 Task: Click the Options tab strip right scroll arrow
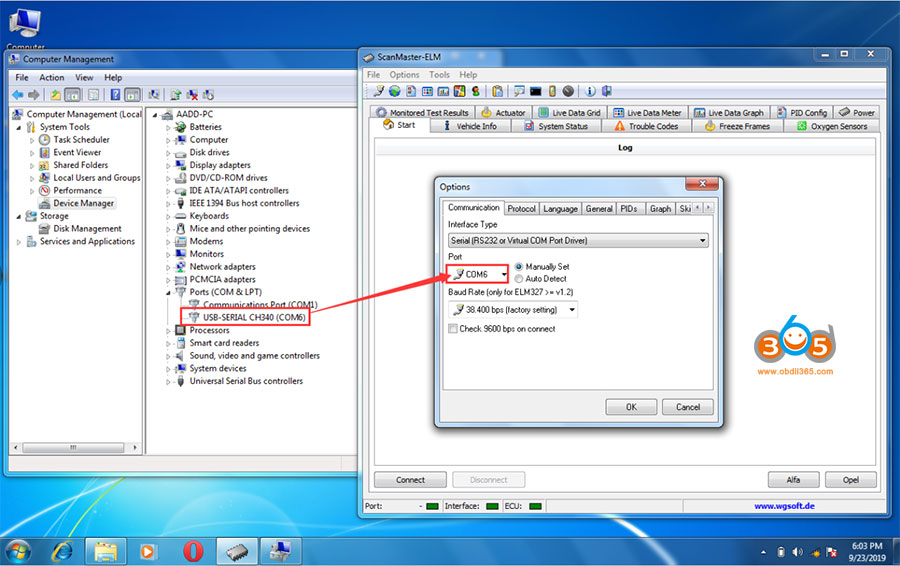pyautogui.click(x=708, y=207)
